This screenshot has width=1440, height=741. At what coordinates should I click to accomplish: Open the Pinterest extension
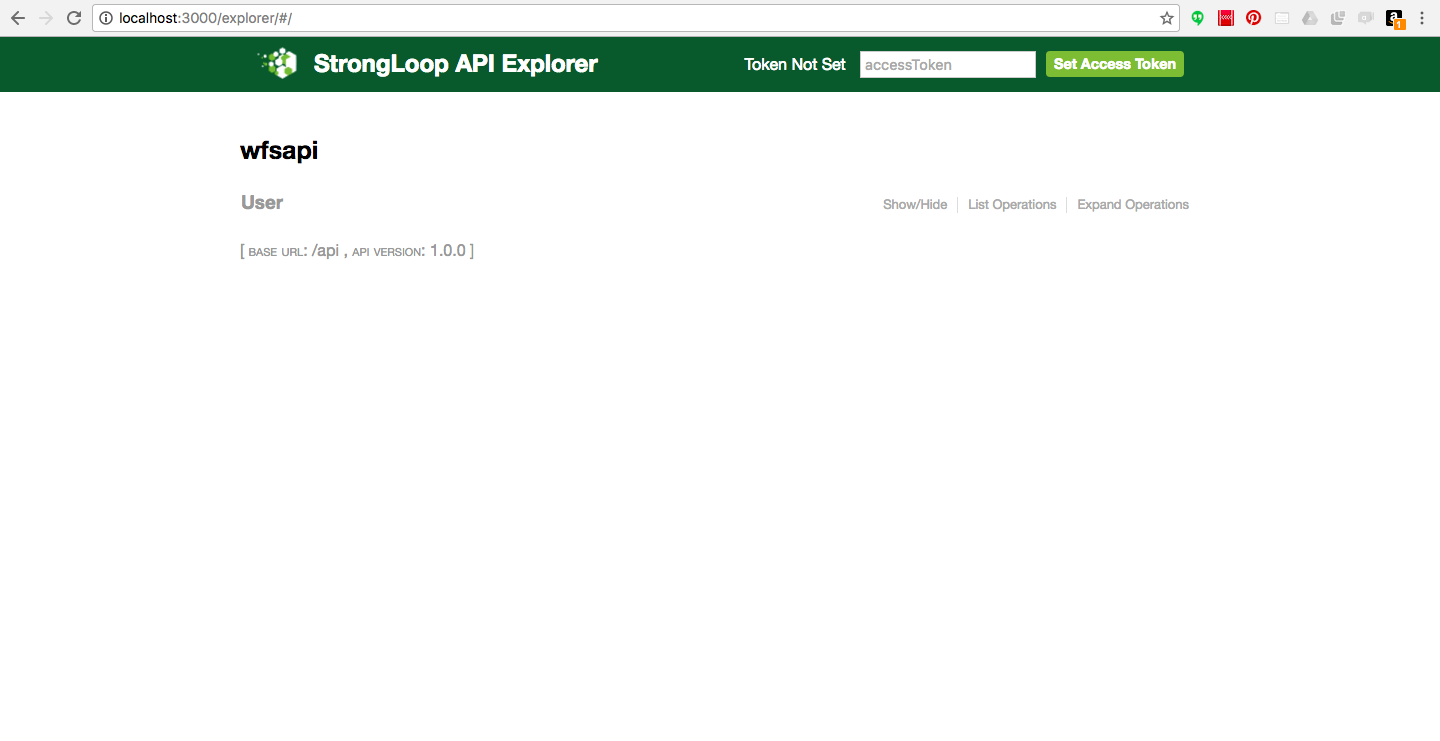pos(1254,18)
